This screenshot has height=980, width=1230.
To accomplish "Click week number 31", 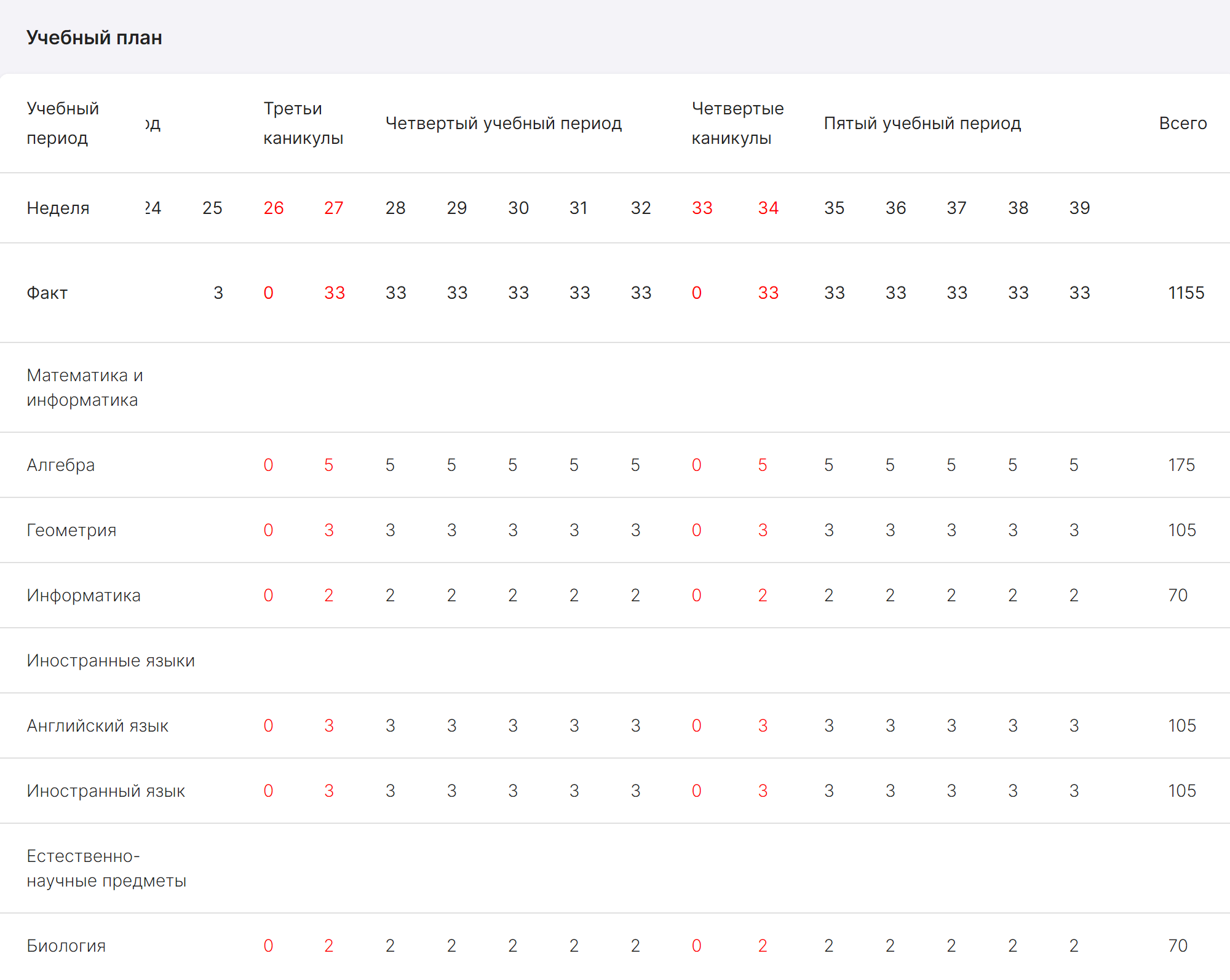I will [579, 208].
